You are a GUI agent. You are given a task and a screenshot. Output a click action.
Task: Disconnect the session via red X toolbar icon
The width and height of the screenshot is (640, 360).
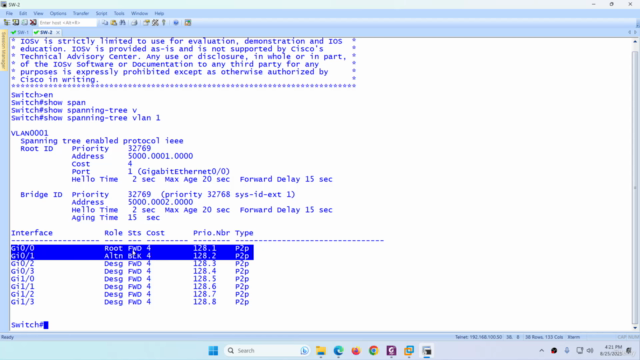(x=33, y=22)
